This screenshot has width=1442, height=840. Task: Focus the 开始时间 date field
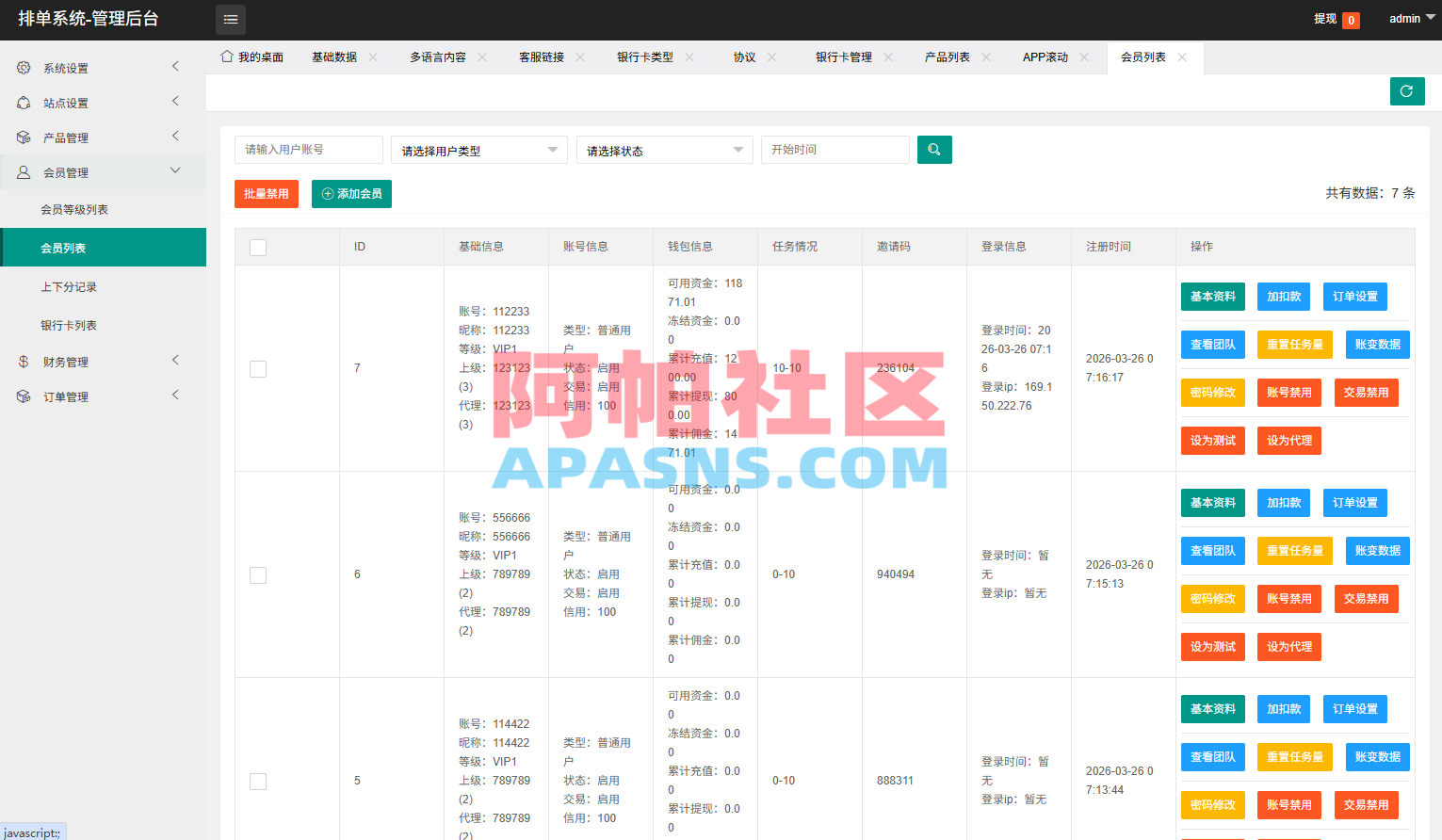[835, 150]
